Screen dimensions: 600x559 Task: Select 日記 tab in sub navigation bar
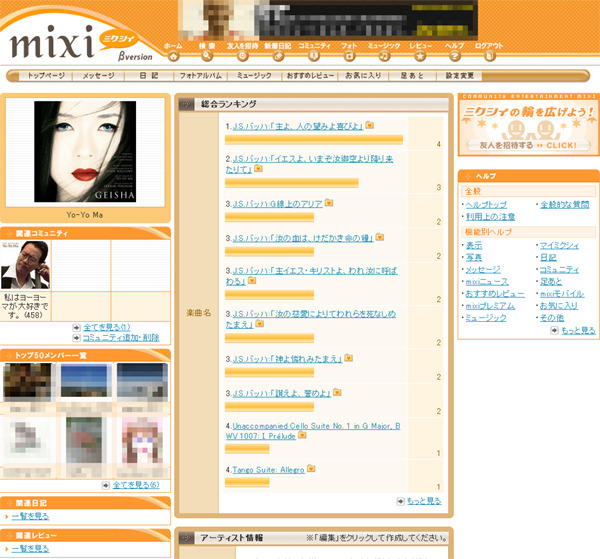tap(149, 76)
